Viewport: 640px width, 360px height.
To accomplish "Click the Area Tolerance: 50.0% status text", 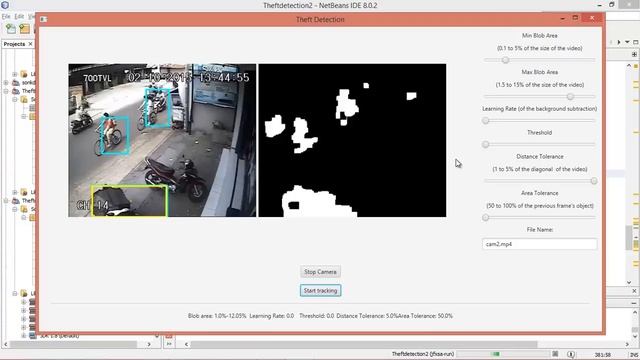I will [425, 316].
